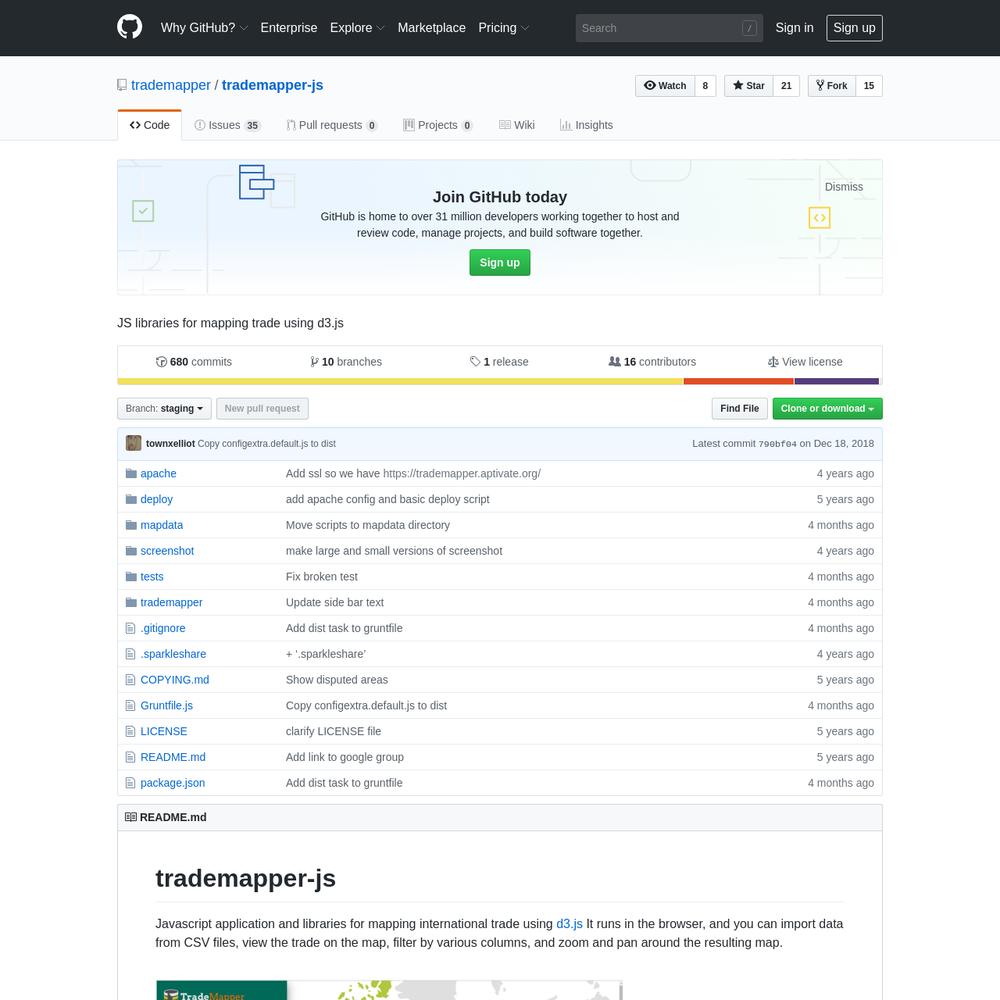Open the d3.js link in README
The image size is (1000, 1000).
click(569, 923)
